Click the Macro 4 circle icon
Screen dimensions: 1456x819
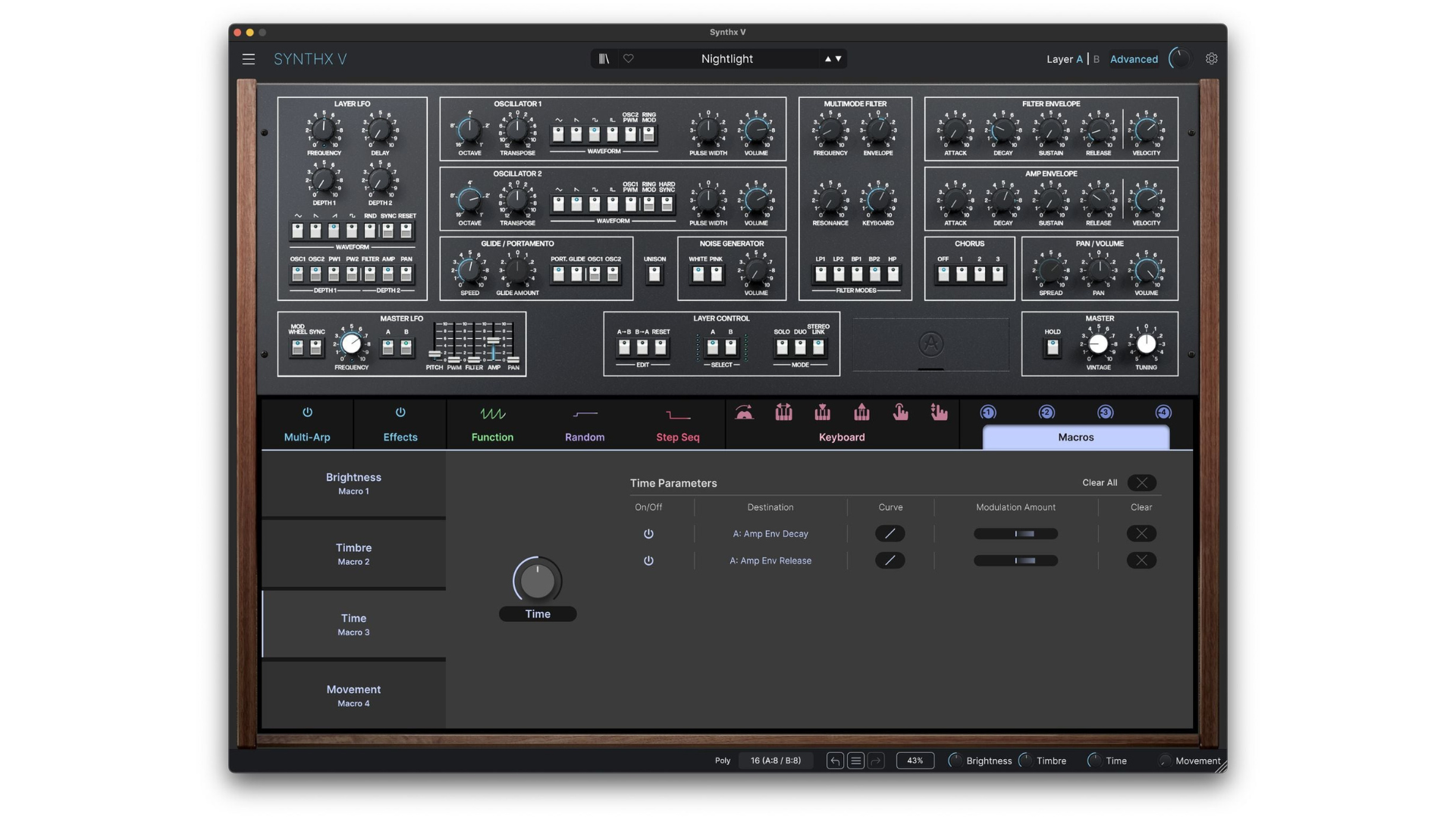(x=1163, y=413)
